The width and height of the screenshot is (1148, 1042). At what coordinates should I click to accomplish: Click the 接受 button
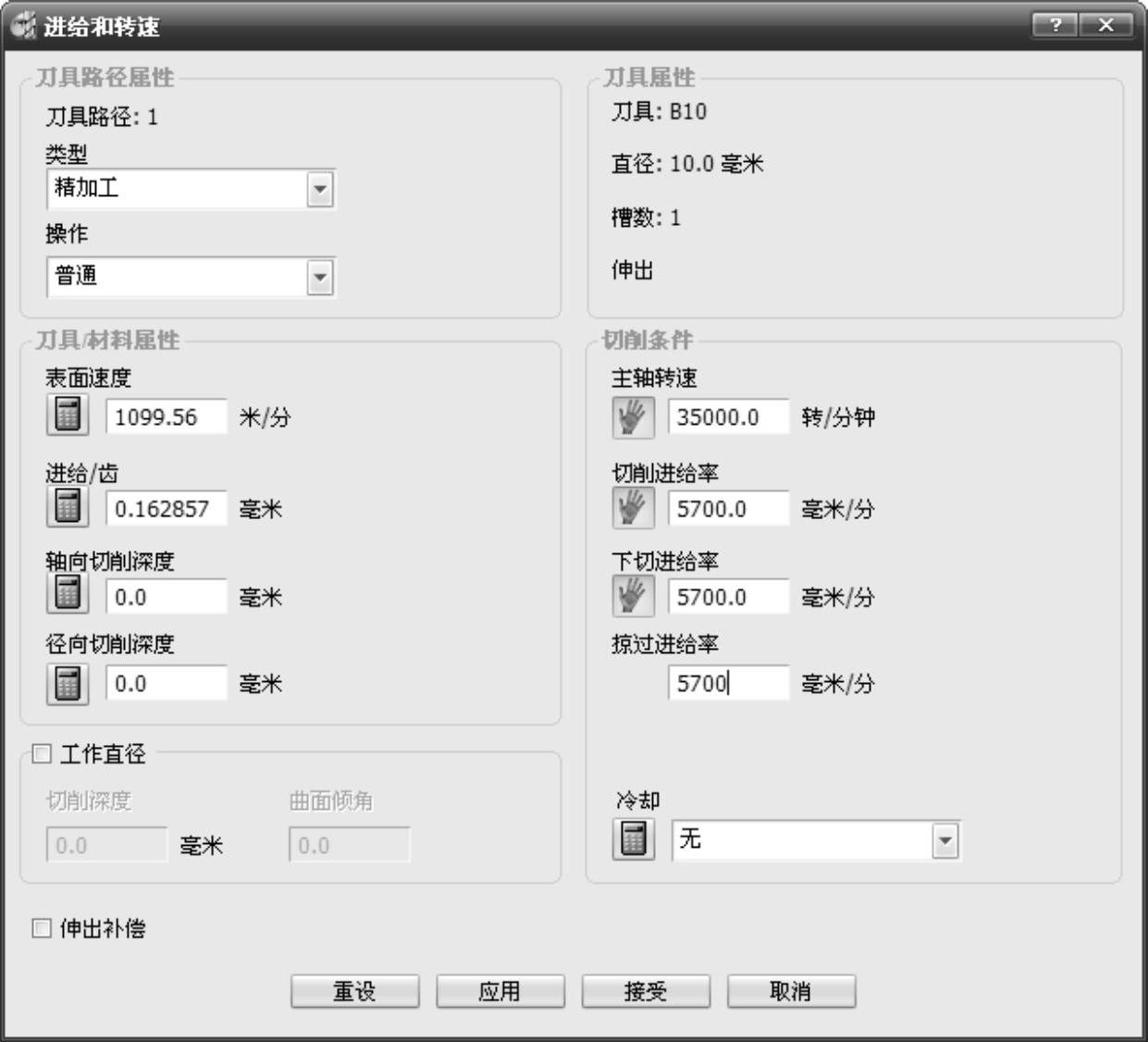tap(646, 991)
